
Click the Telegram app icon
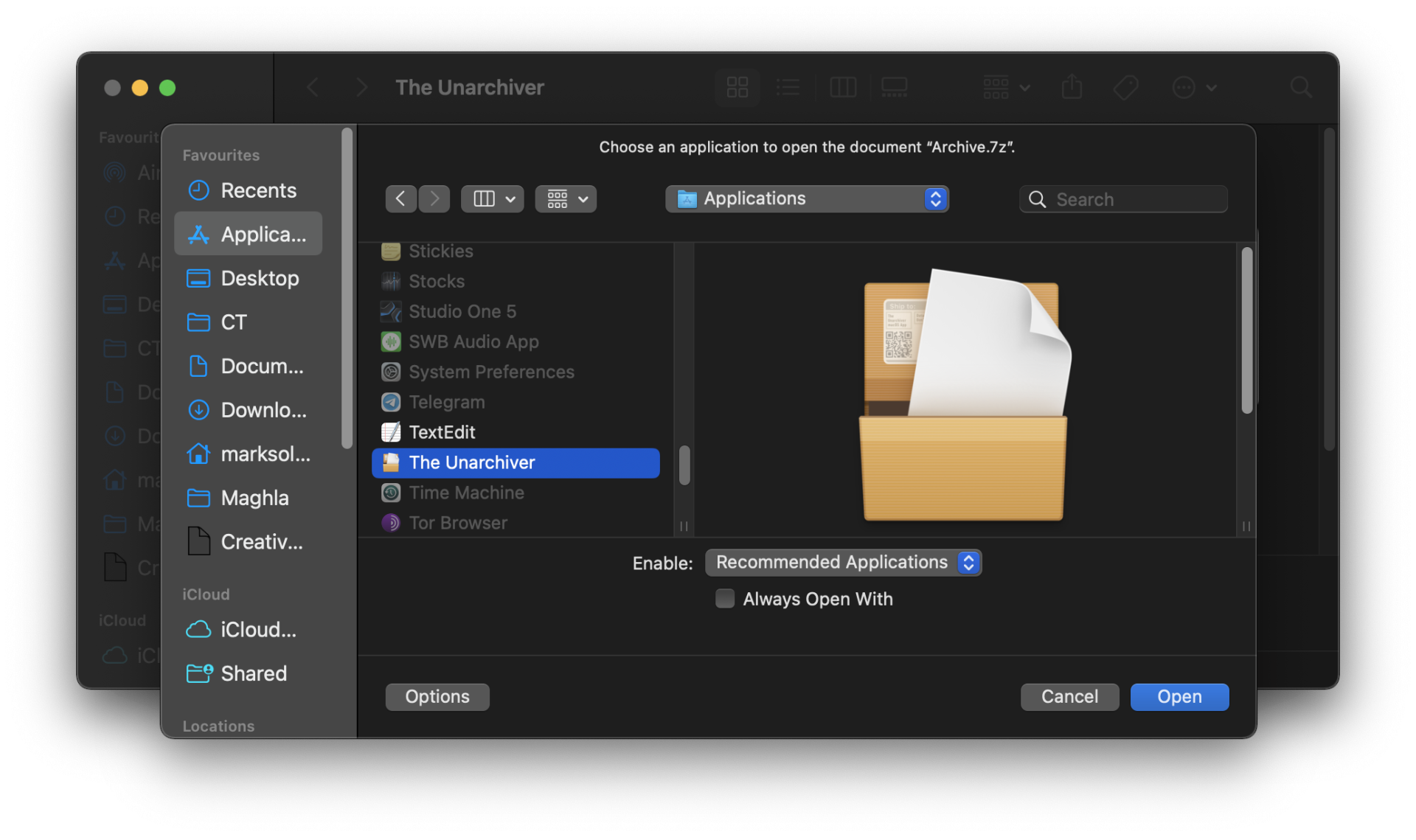tap(391, 403)
